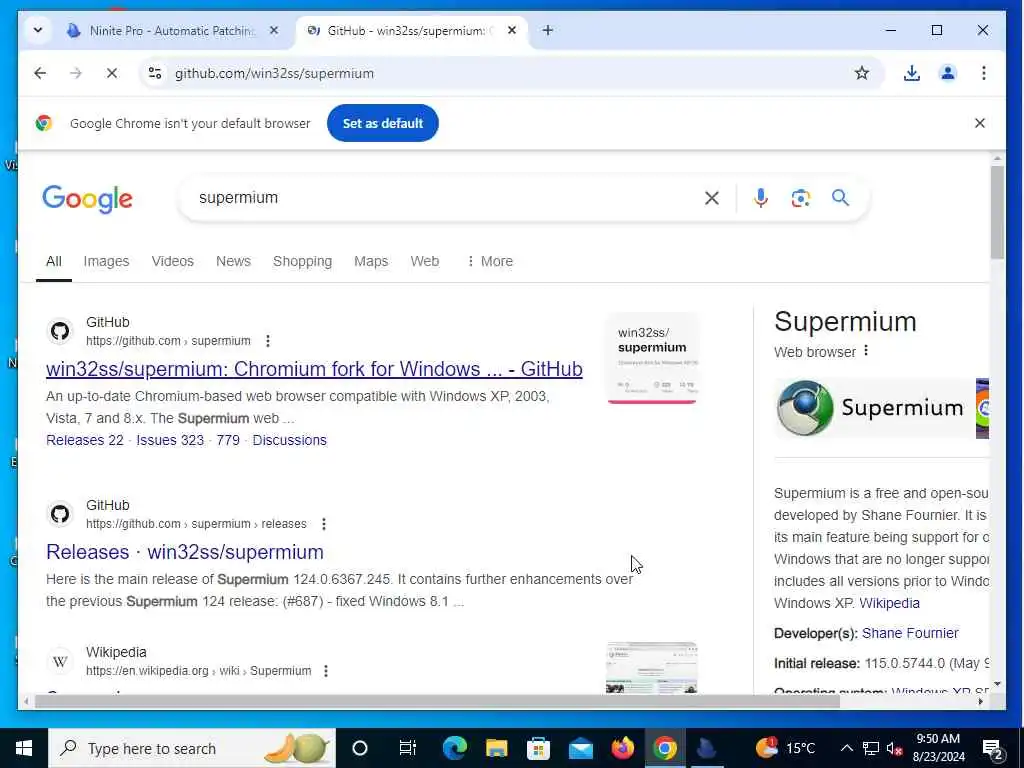
Task: Open win32ss/supermium Chromium fork GitHub link
Action: pyautogui.click(x=314, y=369)
